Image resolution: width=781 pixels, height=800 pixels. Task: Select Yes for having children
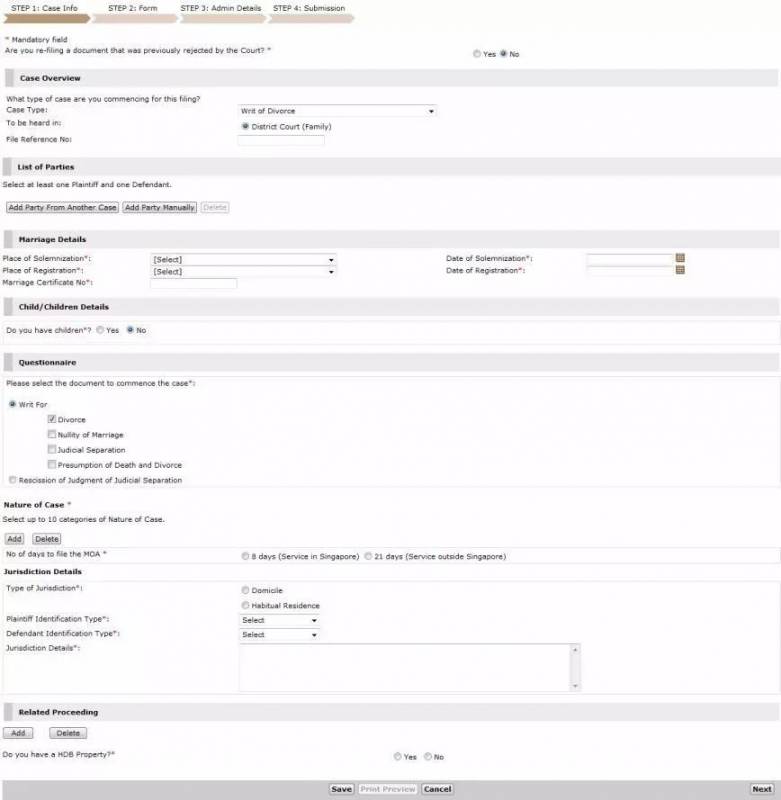[100, 330]
